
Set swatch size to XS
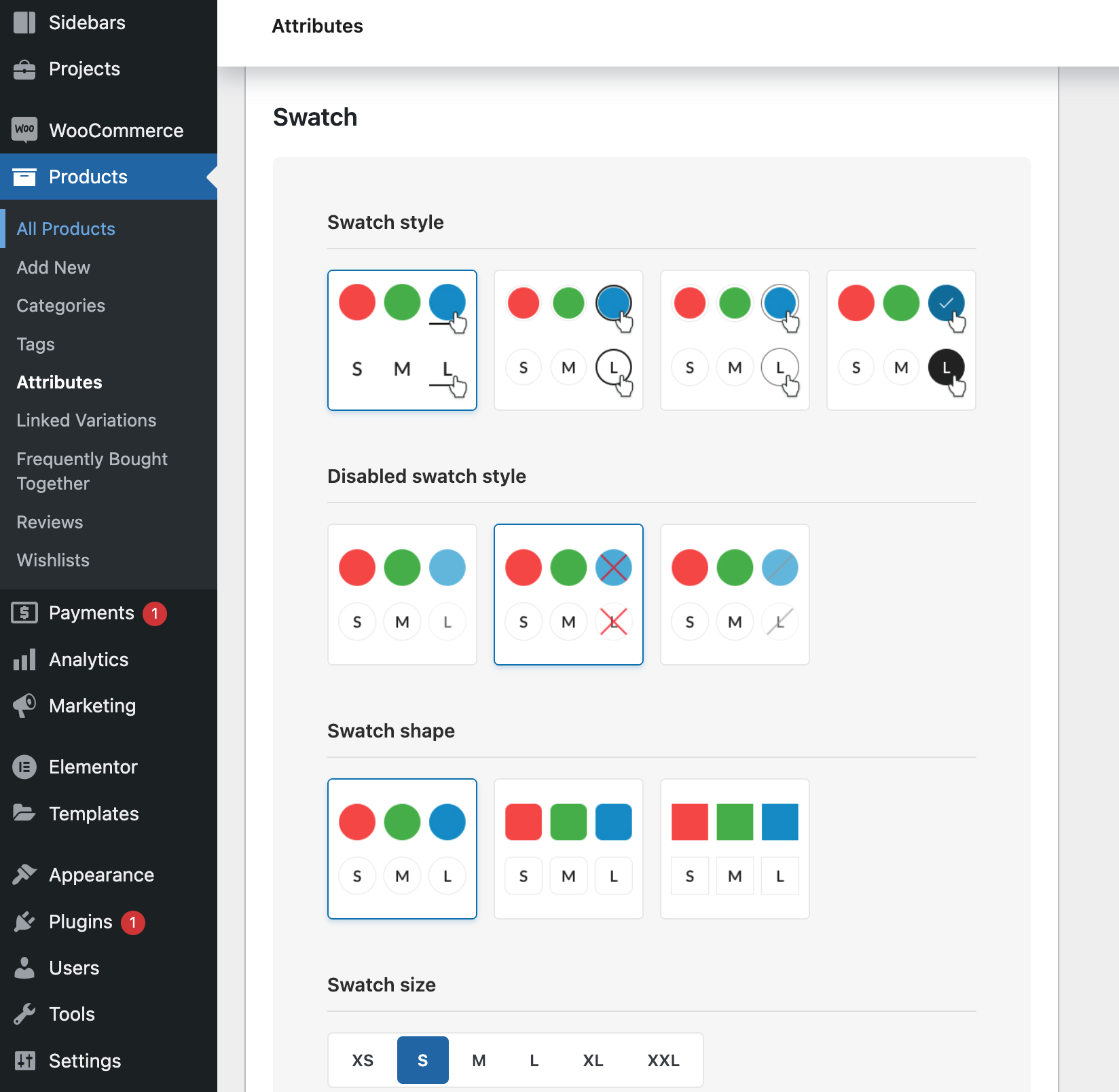[363, 1060]
